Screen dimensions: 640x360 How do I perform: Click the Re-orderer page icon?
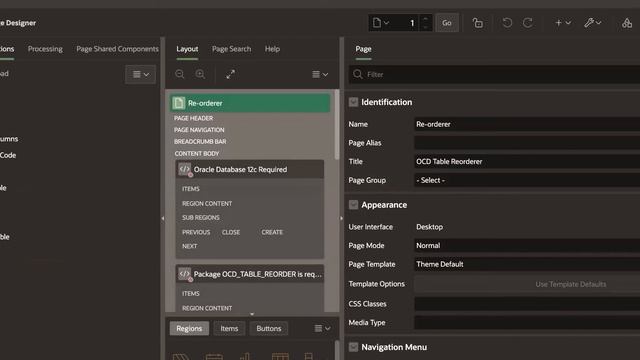tap(178, 103)
